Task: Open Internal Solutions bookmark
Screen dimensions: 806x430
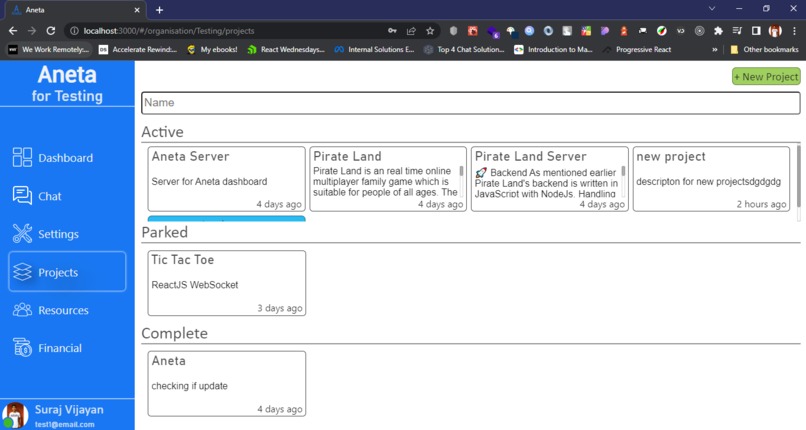Action: (x=374, y=49)
